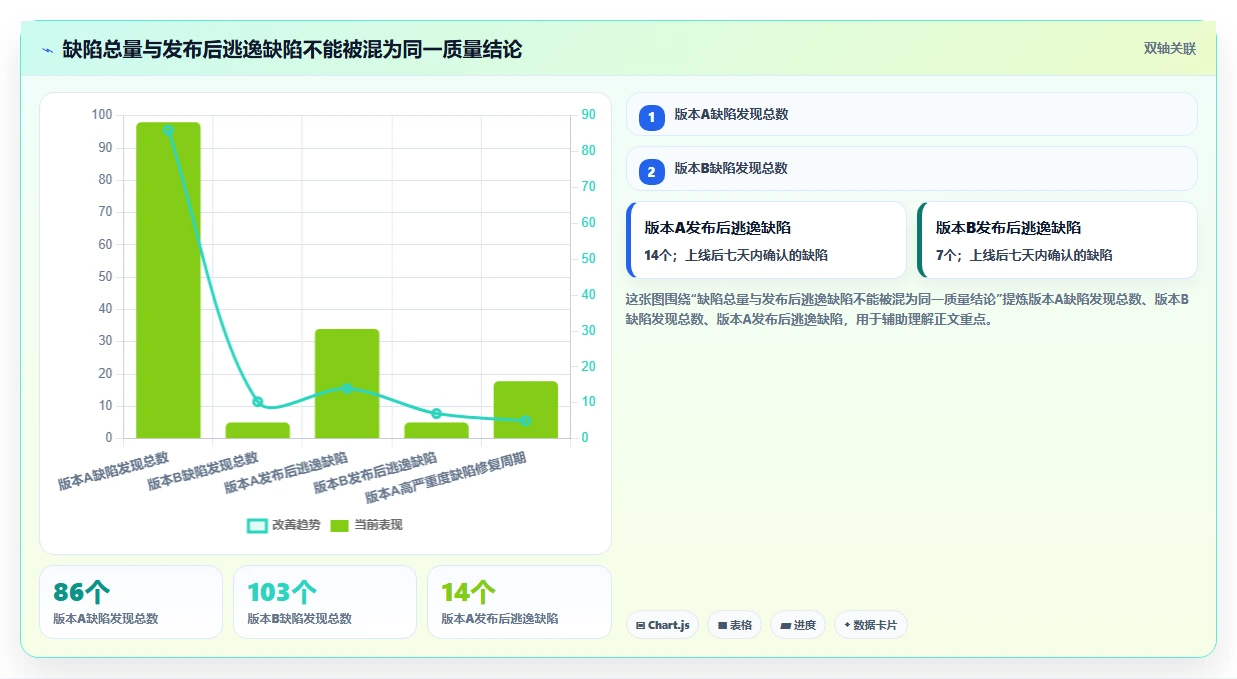This screenshot has height=679, width=1237.
Task: Open the 版本A发布后逃逸缺陷 info card
Action: click(x=766, y=240)
